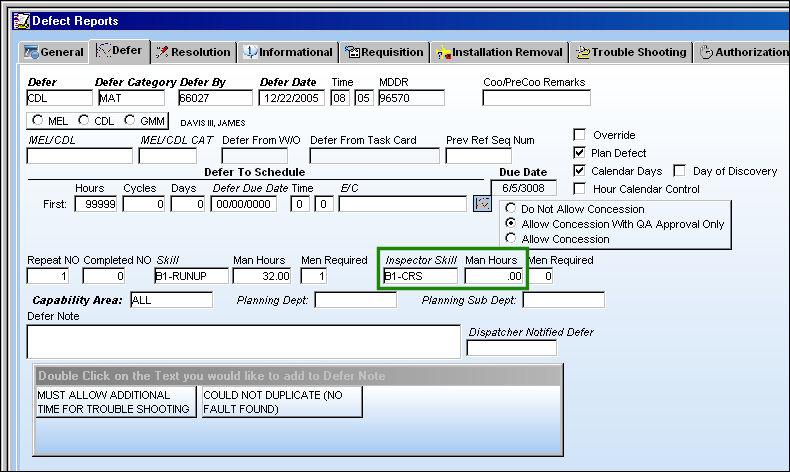Click the First Hours field 99999
790x472 pixels.
[x=96, y=204]
